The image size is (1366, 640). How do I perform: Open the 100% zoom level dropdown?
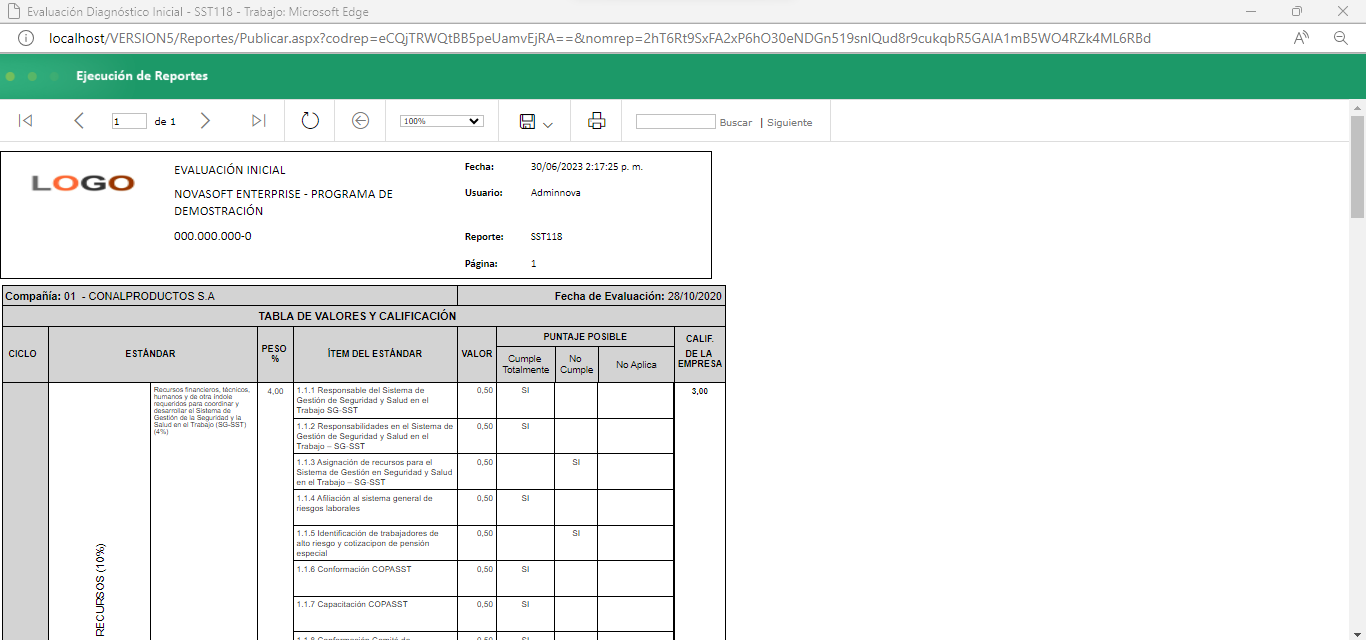pos(441,121)
